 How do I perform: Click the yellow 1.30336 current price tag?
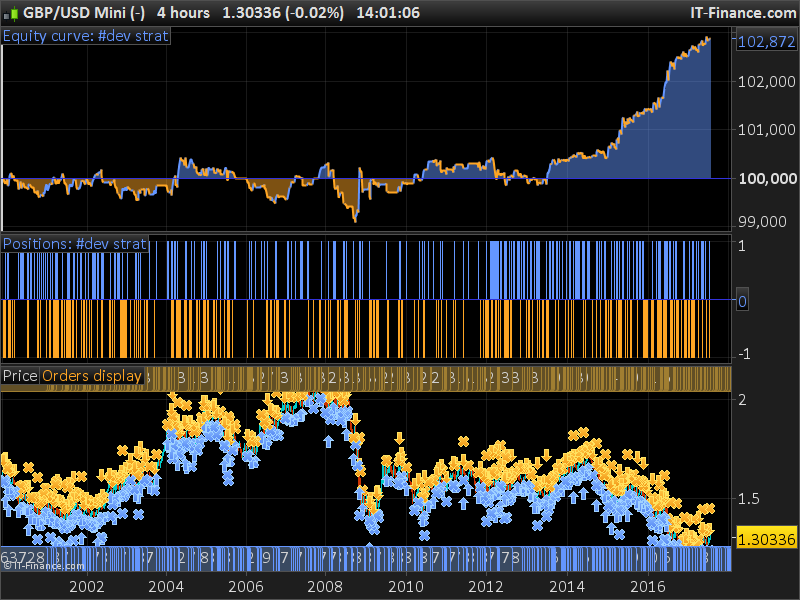[x=765, y=539]
